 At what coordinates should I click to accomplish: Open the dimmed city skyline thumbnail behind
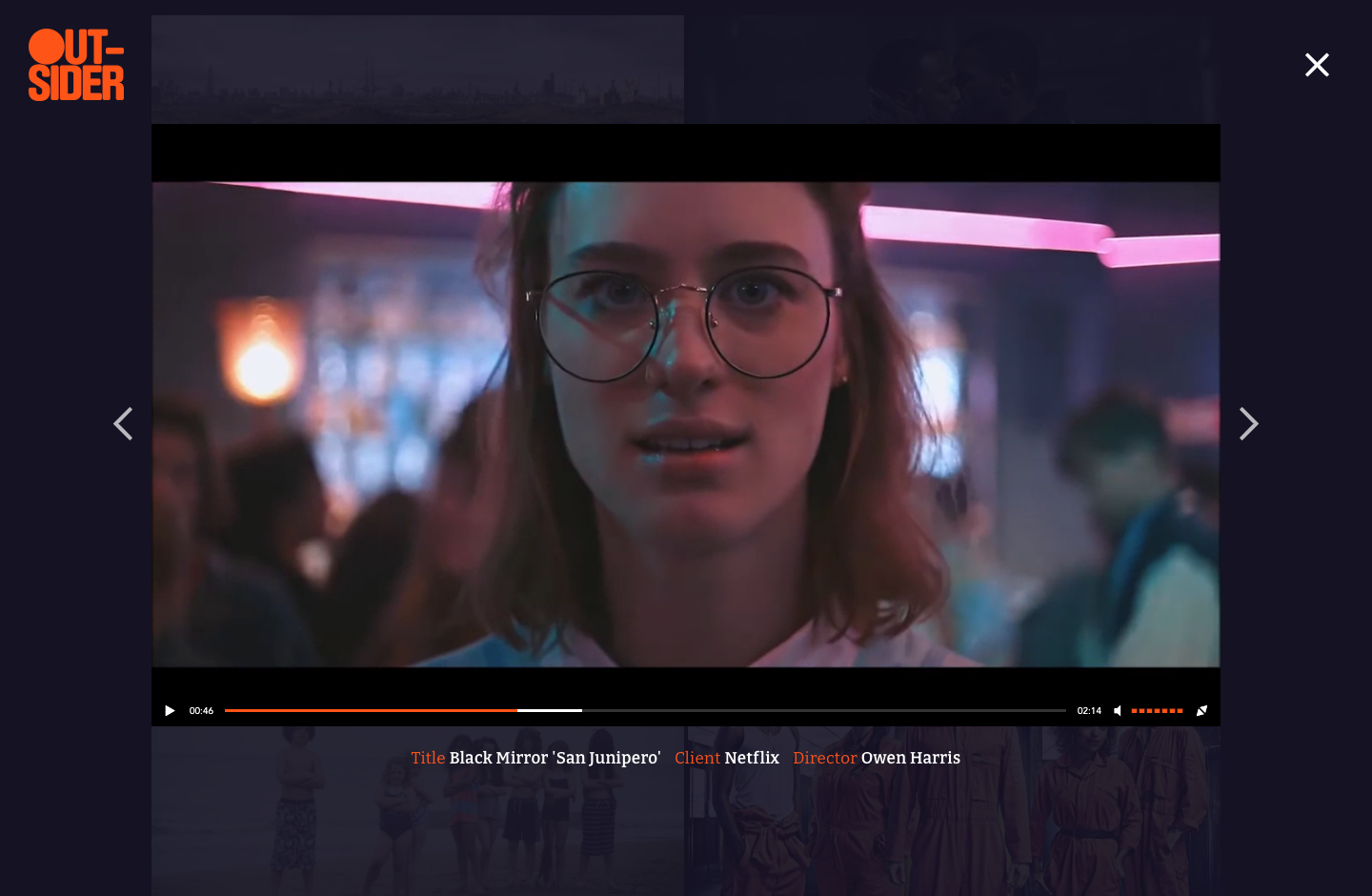[417, 69]
